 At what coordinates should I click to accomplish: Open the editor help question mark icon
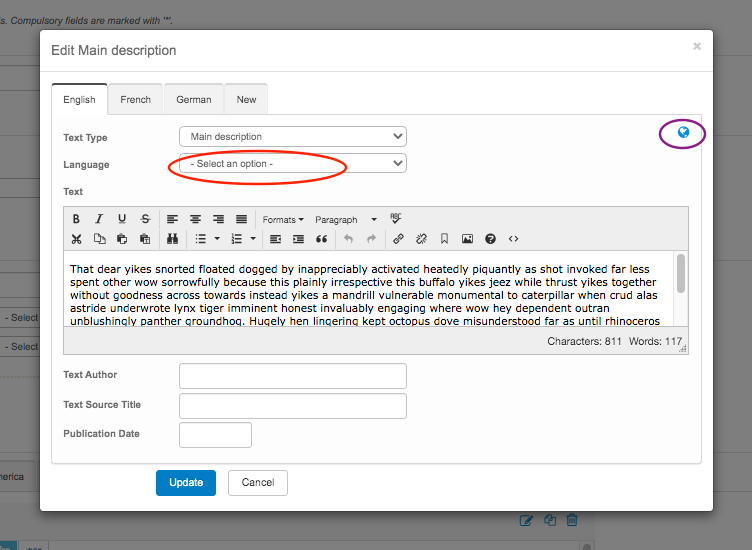tap(490, 239)
